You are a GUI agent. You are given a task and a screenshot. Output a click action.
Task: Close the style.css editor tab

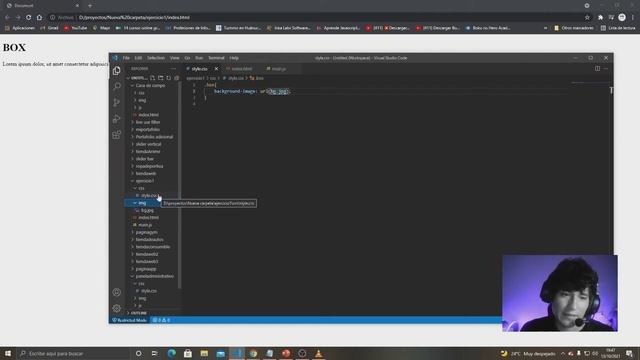click(216, 69)
